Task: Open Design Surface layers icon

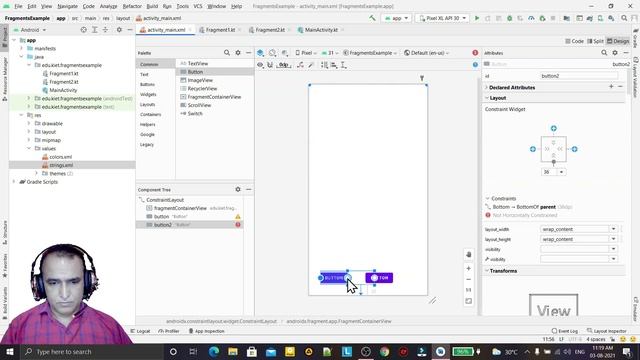Action: pyautogui.click(x=260, y=53)
